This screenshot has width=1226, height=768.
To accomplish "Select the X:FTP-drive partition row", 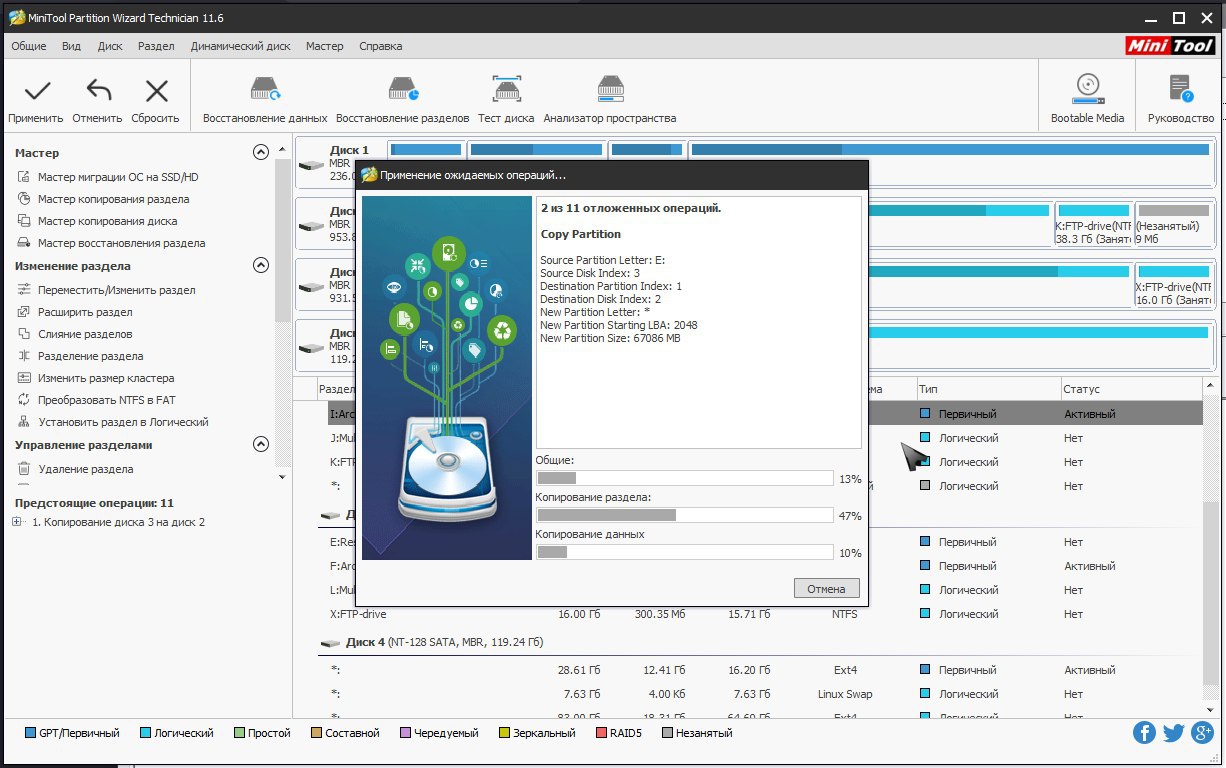I will pyautogui.click(x=760, y=614).
